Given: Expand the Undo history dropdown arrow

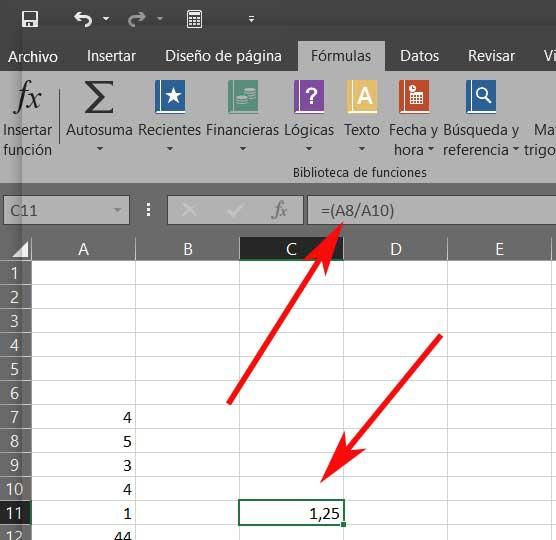Looking at the screenshot, I should tap(106, 18).
